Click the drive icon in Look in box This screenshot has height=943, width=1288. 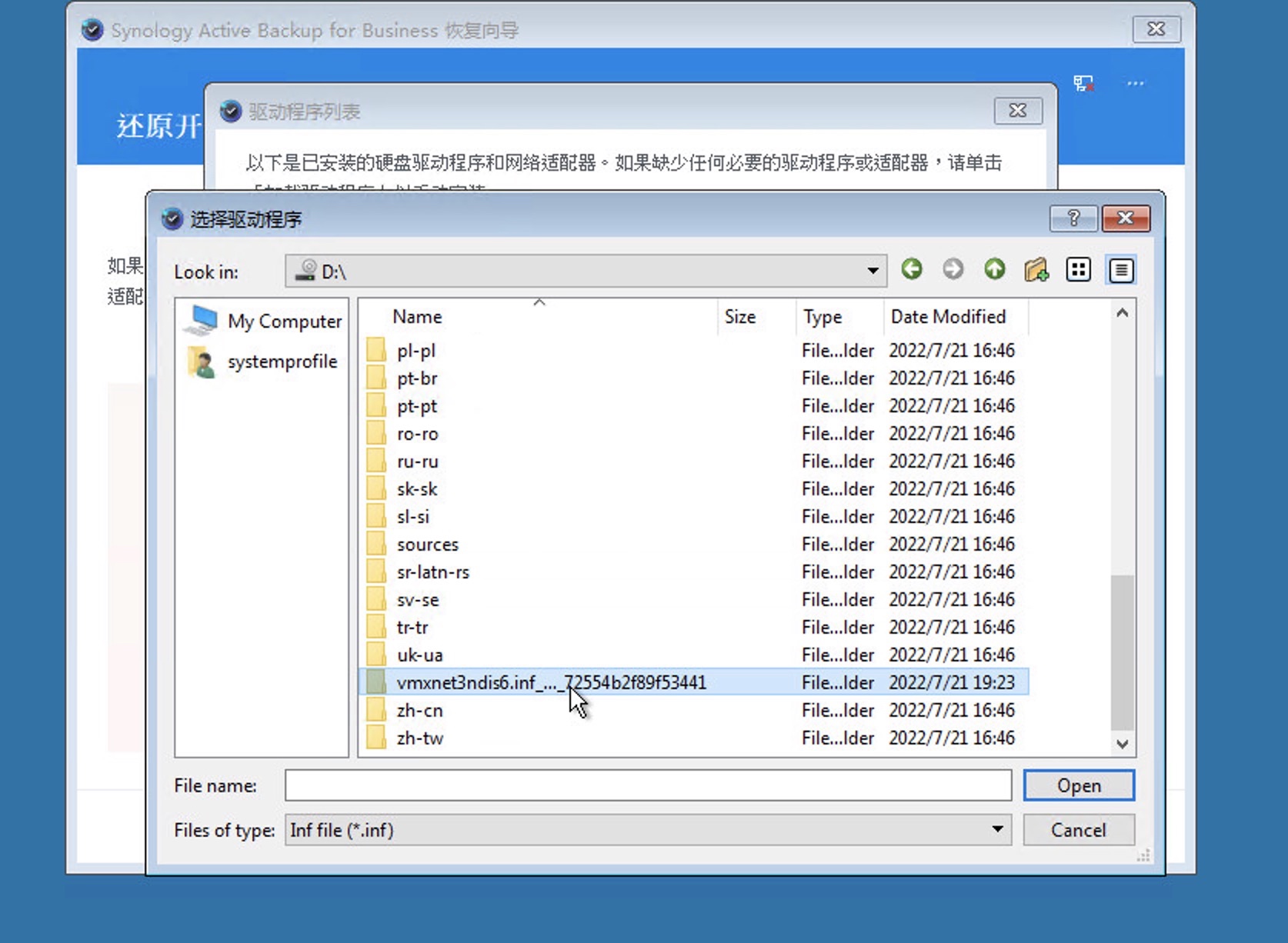point(305,270)
